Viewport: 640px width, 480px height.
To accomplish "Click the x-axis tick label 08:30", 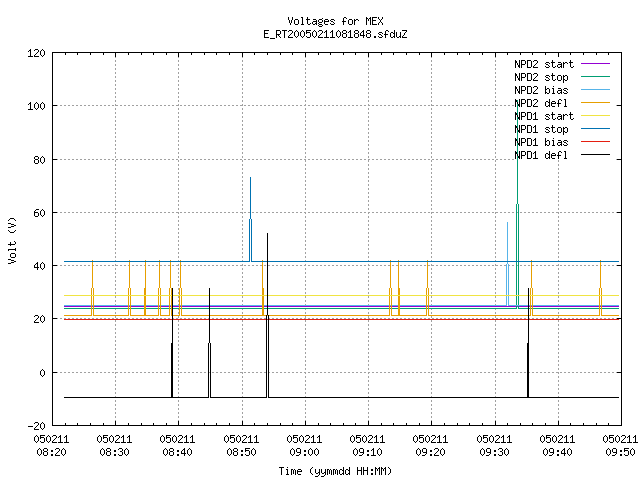I will click(x=115, y=452).
